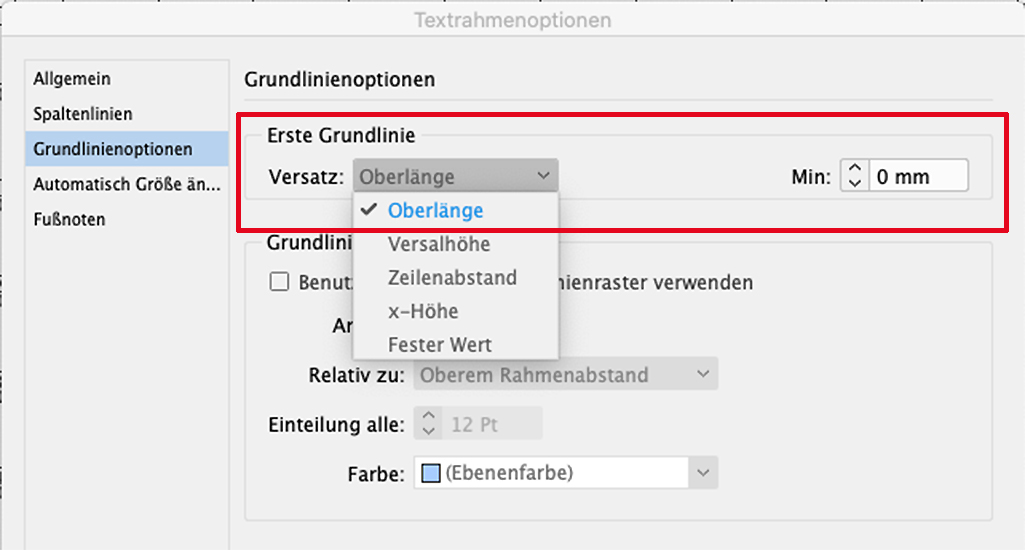Open the Allgemein section in sidebar
This screenshot has width=1025, height=550.
click(x=72, y=79)
